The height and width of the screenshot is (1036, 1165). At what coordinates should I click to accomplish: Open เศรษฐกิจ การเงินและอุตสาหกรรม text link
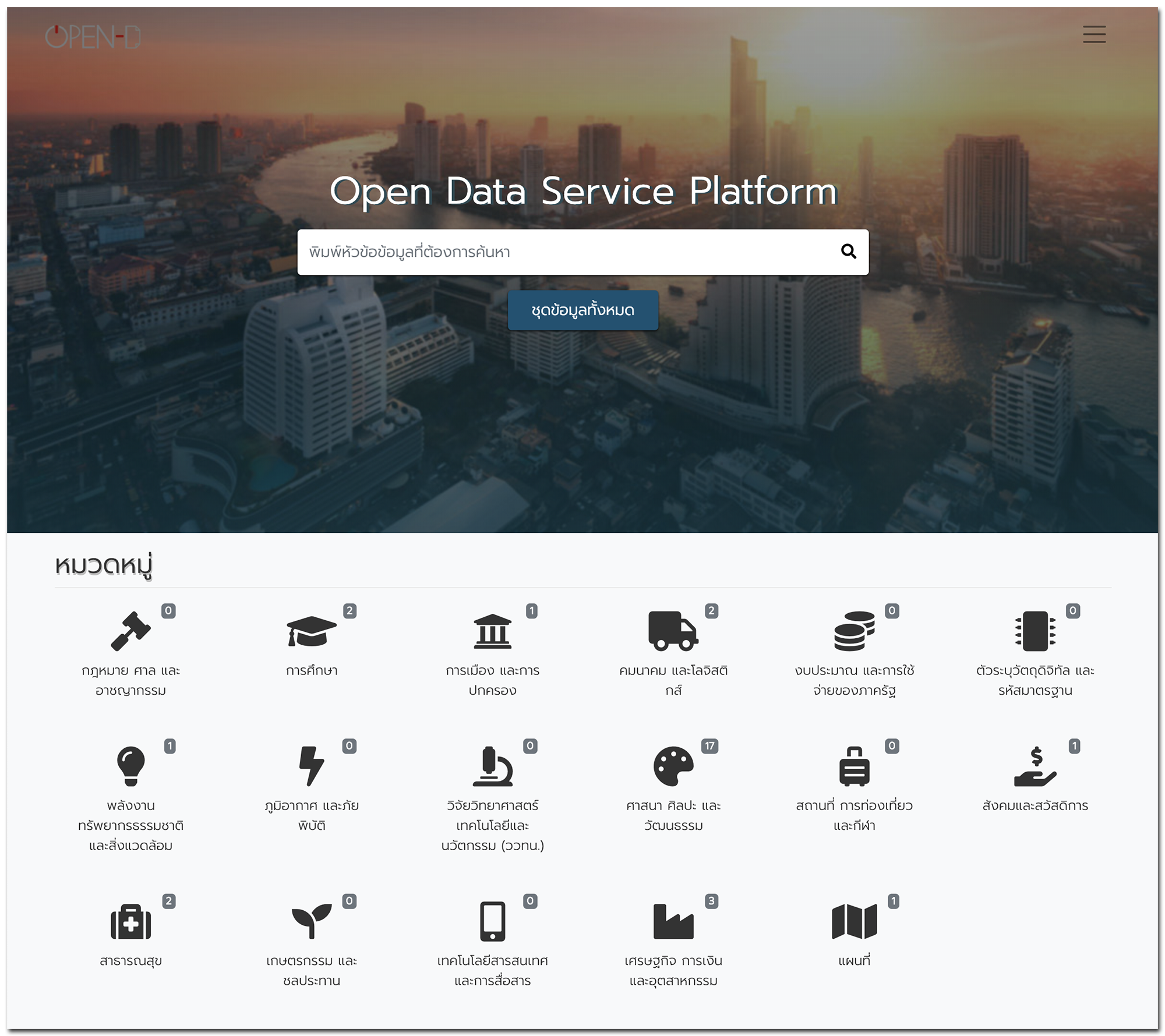pos(673,971)
